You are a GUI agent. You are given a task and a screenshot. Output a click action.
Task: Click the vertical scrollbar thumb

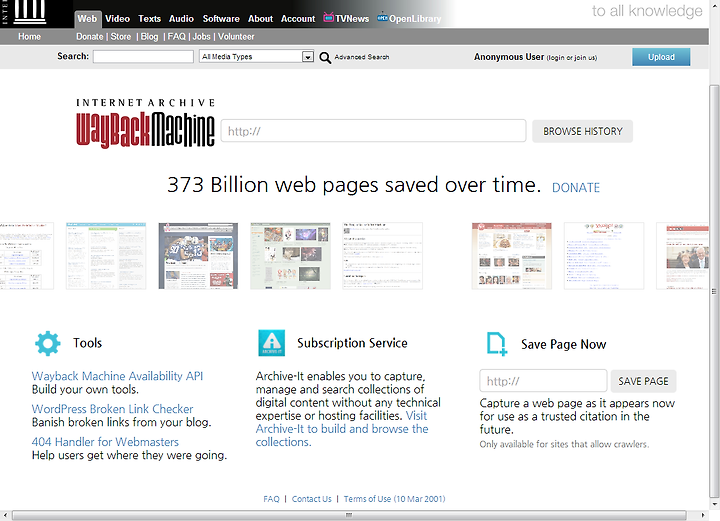(x=714, y=291)
